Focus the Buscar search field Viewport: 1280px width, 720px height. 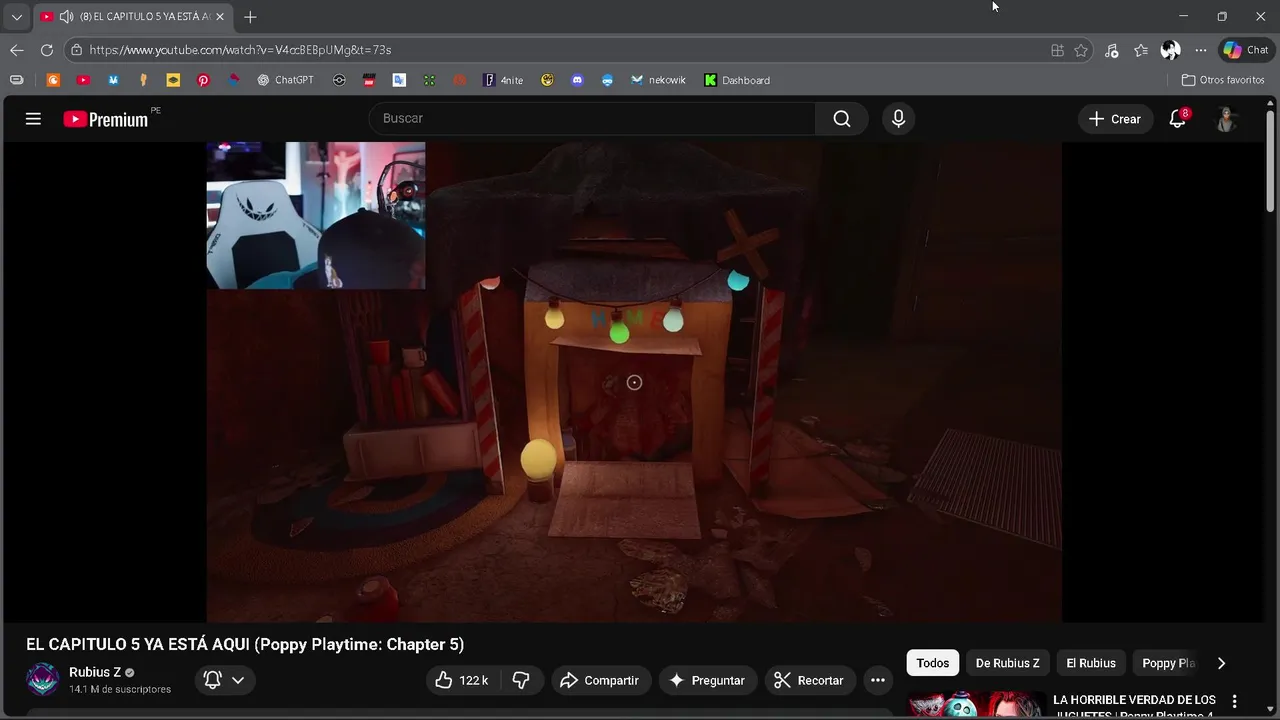click(x=592, y=119)
